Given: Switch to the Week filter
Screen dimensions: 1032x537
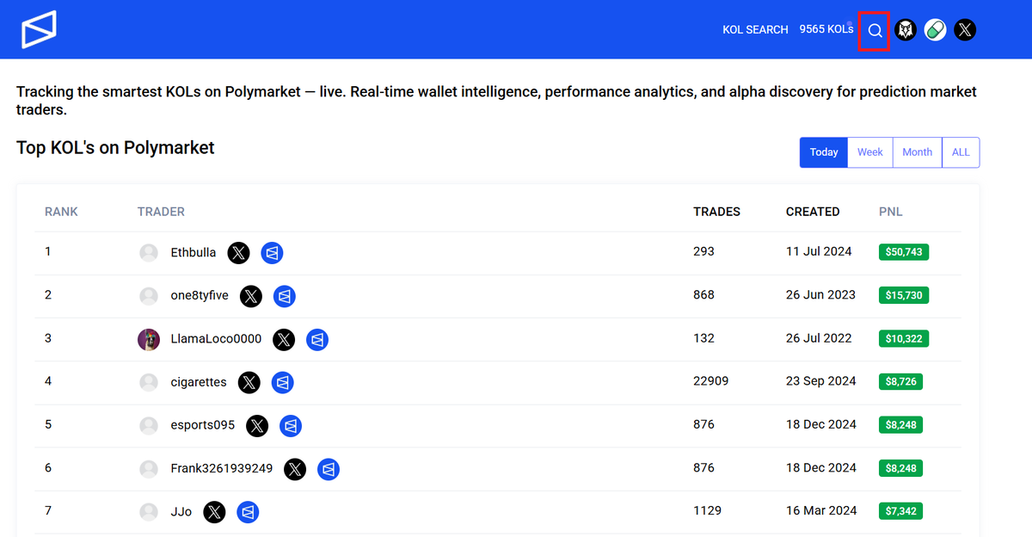Looking at the screenshot, I should tap(870, 152).
